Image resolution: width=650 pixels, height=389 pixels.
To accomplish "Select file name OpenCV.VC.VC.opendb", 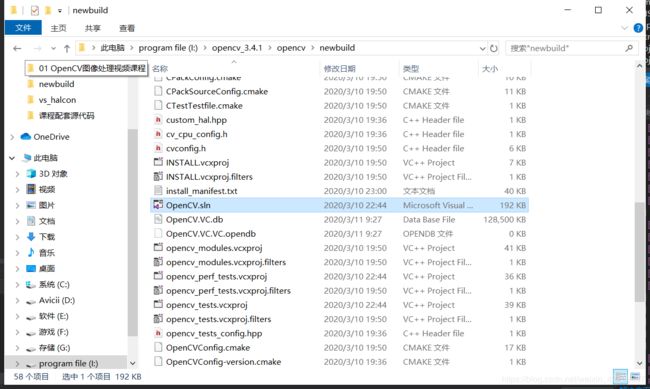I will click(211, 233).
